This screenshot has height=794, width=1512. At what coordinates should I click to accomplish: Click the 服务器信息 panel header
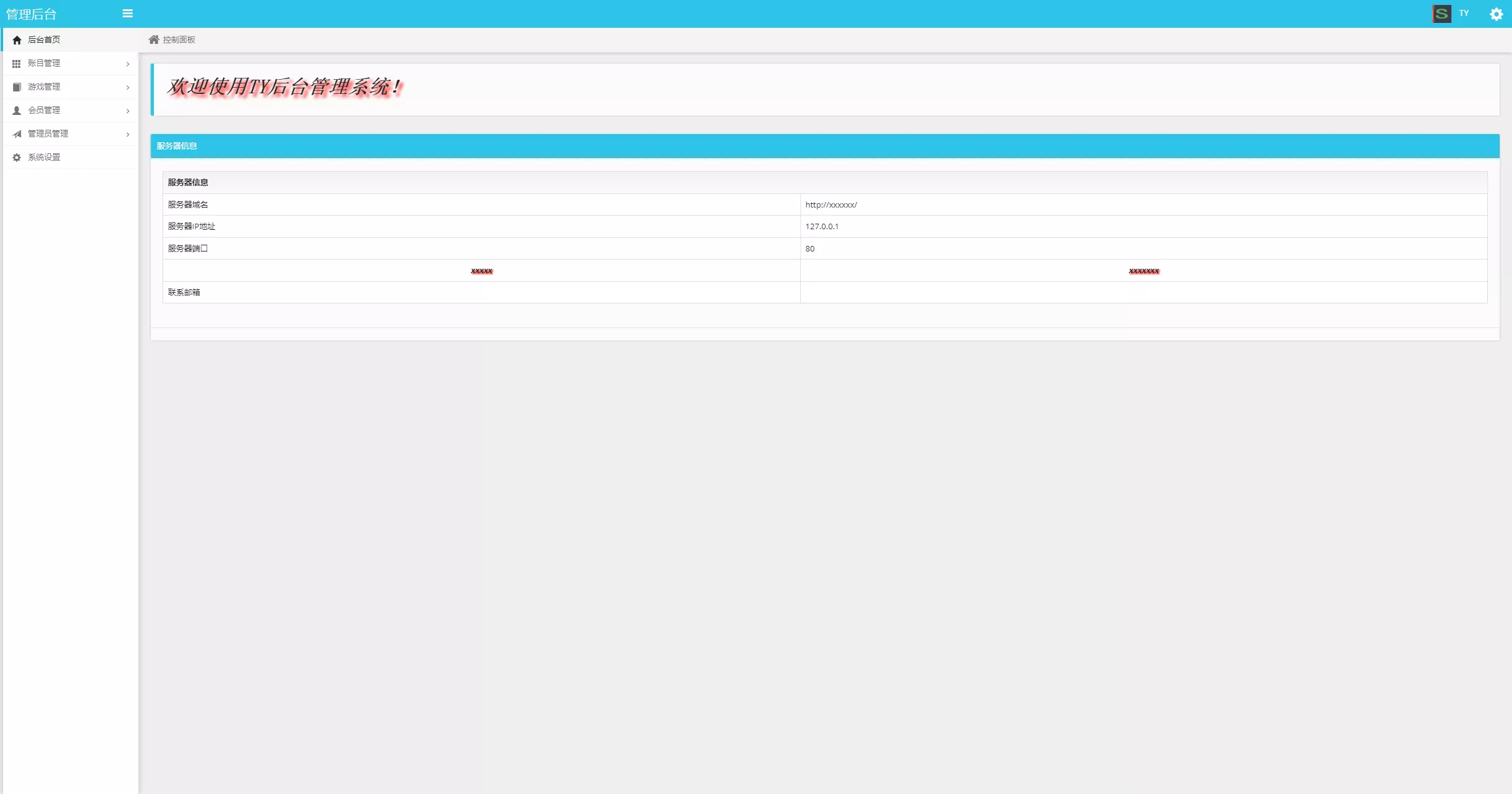tap(177, 146)
